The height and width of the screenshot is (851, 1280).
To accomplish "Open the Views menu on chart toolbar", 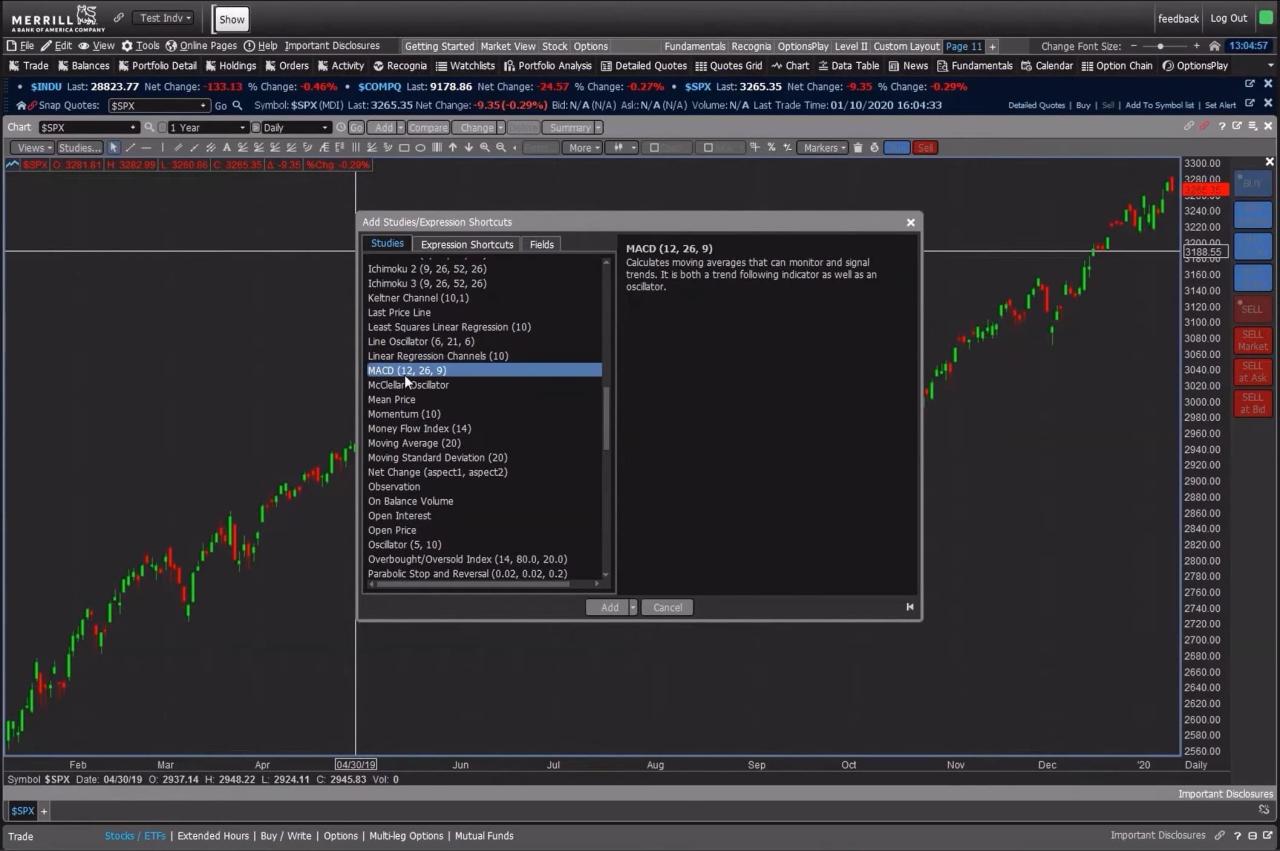I will pos(31,147).
